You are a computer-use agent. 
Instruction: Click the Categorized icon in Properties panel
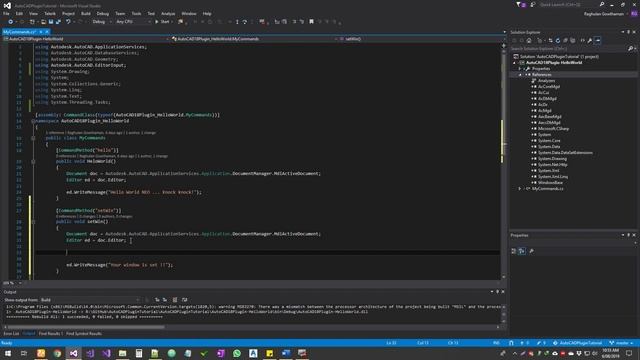514,251
